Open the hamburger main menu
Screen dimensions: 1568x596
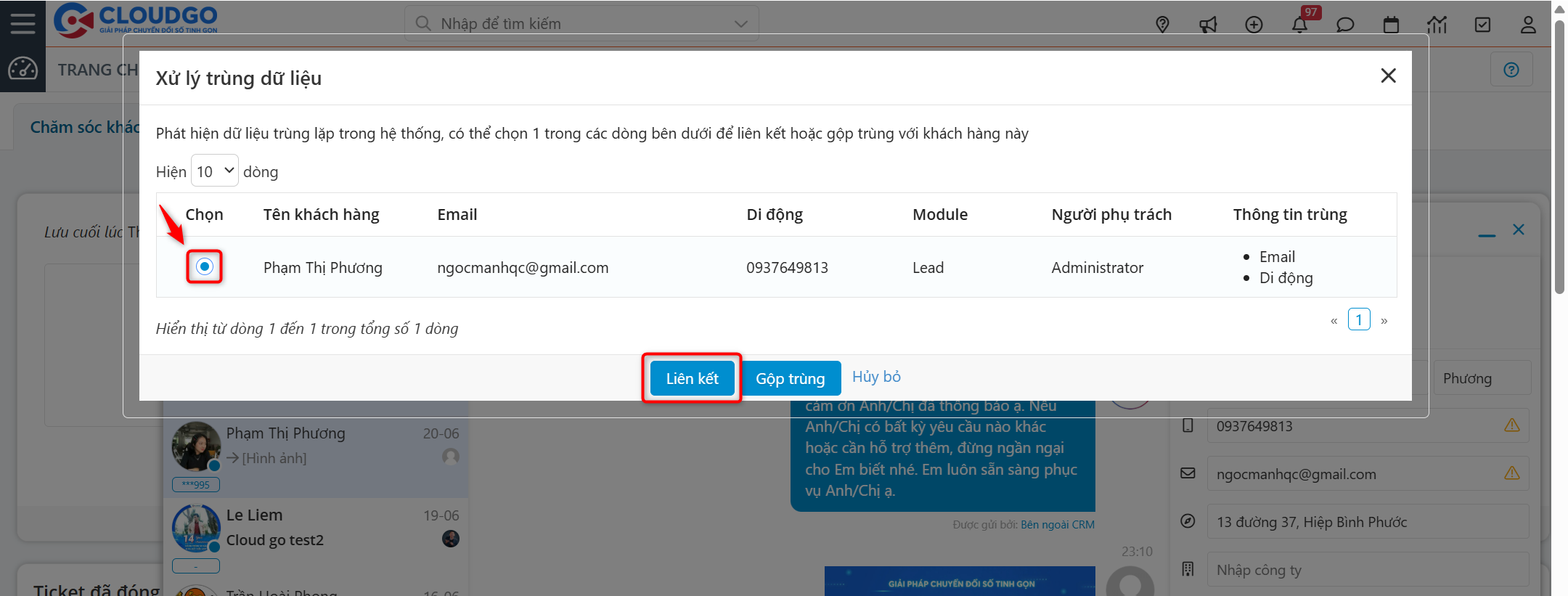click(x=23, y=23)
